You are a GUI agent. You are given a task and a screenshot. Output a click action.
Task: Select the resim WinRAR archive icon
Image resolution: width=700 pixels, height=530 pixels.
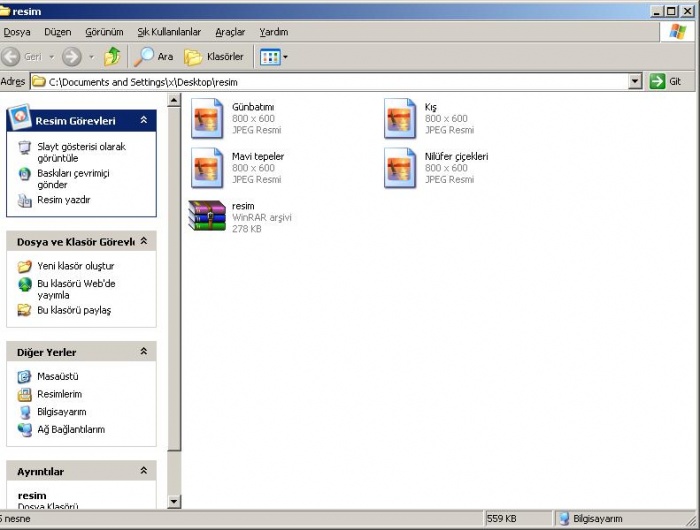point(207,217)
